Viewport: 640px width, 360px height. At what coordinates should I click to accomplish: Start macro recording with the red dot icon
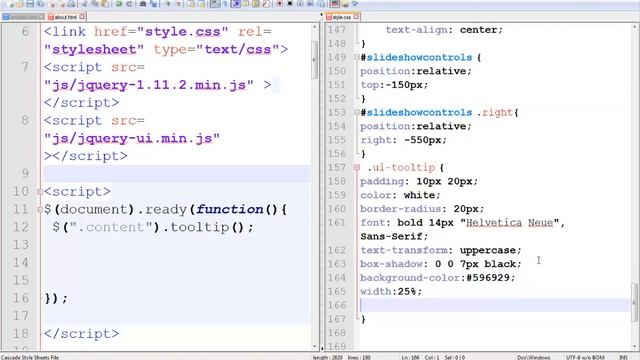click(279, 4)
